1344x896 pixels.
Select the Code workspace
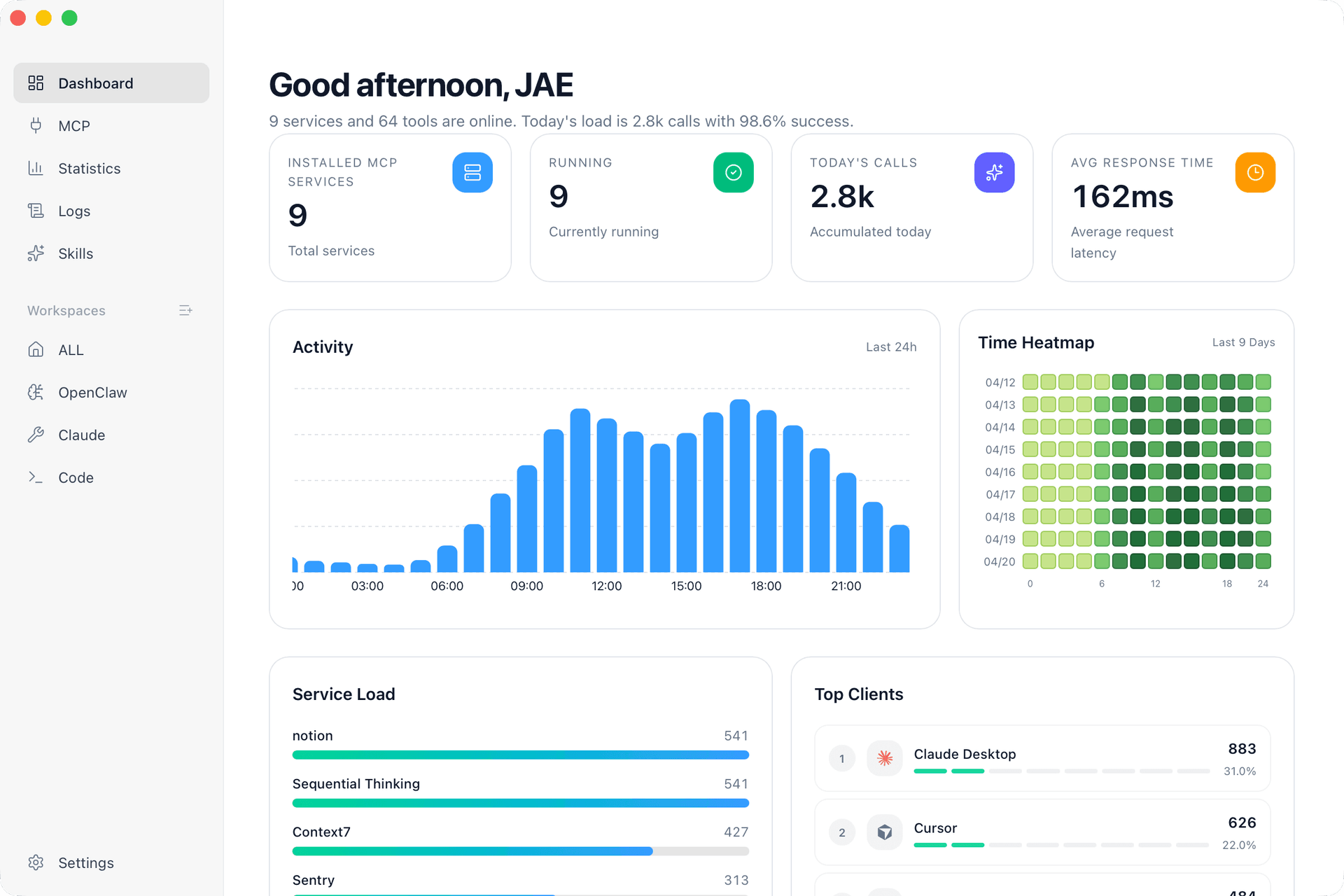coord(111,477)
